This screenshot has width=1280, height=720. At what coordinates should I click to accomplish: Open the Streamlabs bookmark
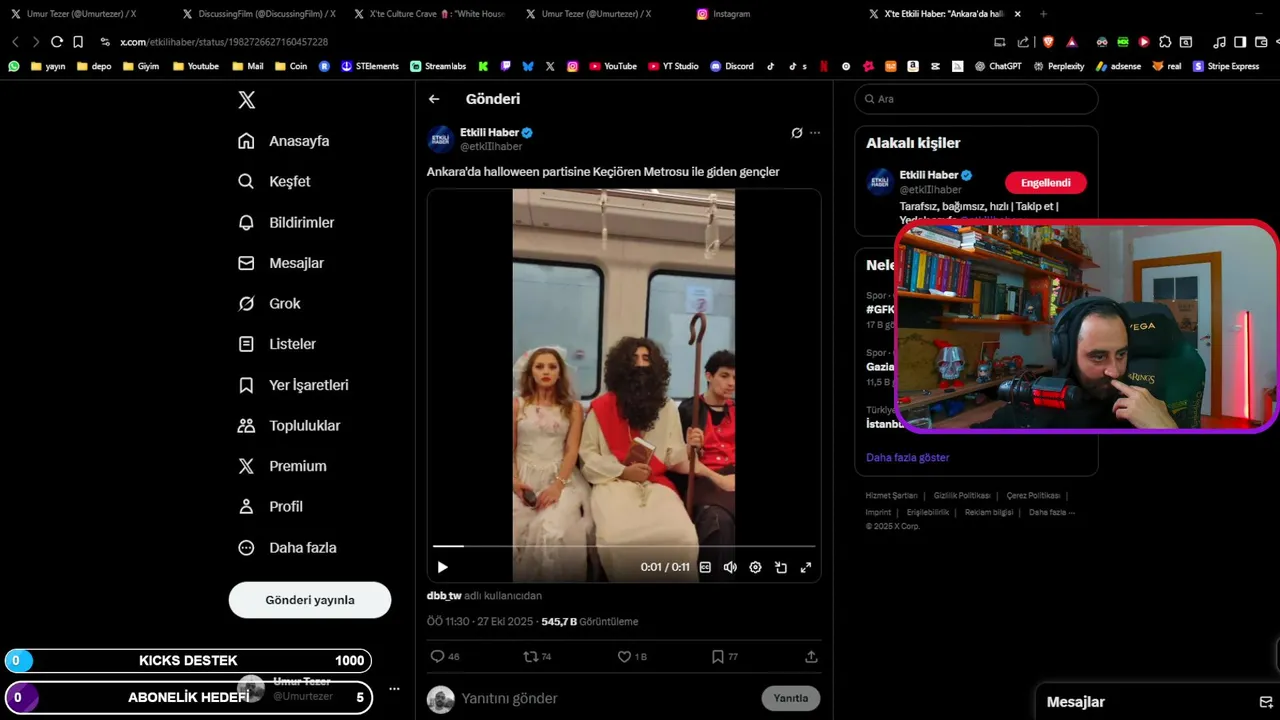[x=438, y=66]
